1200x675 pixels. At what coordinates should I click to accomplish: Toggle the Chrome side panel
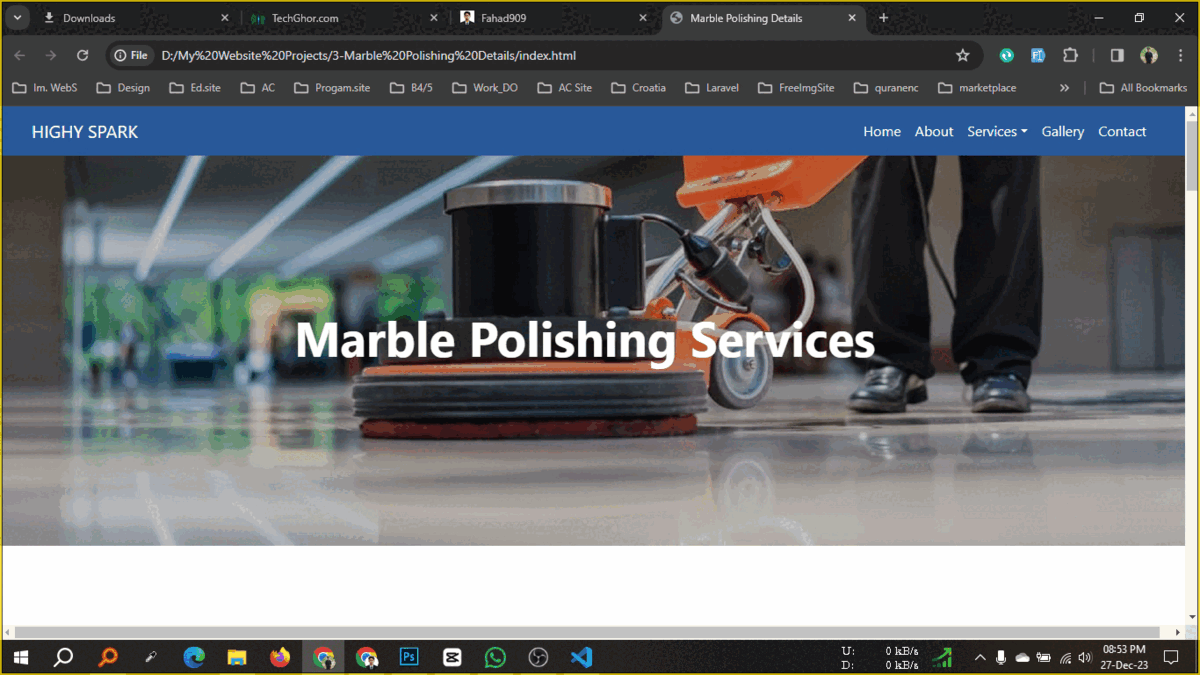click(1117, 56)
